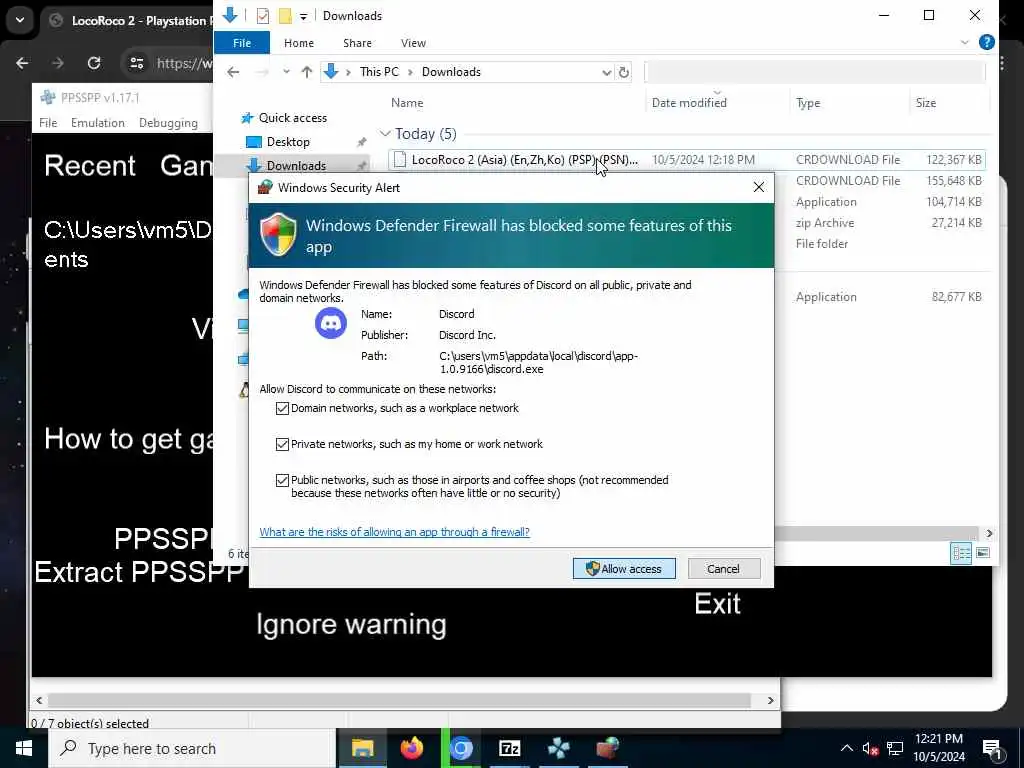Click This PC in address breadcrumb
This screenshot has width=1024, height=768.
pos(379,72)
